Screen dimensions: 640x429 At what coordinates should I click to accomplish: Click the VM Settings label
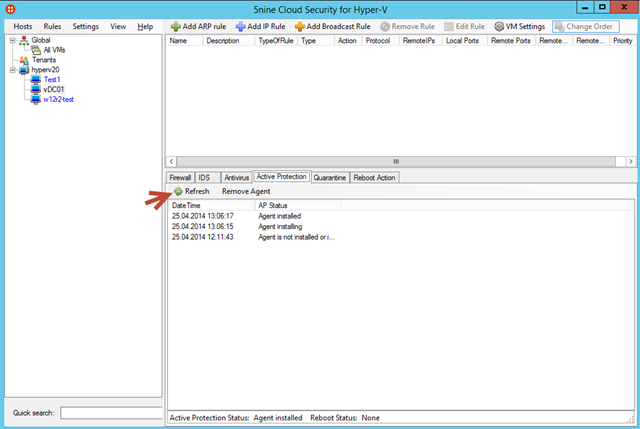click(525, 27)
